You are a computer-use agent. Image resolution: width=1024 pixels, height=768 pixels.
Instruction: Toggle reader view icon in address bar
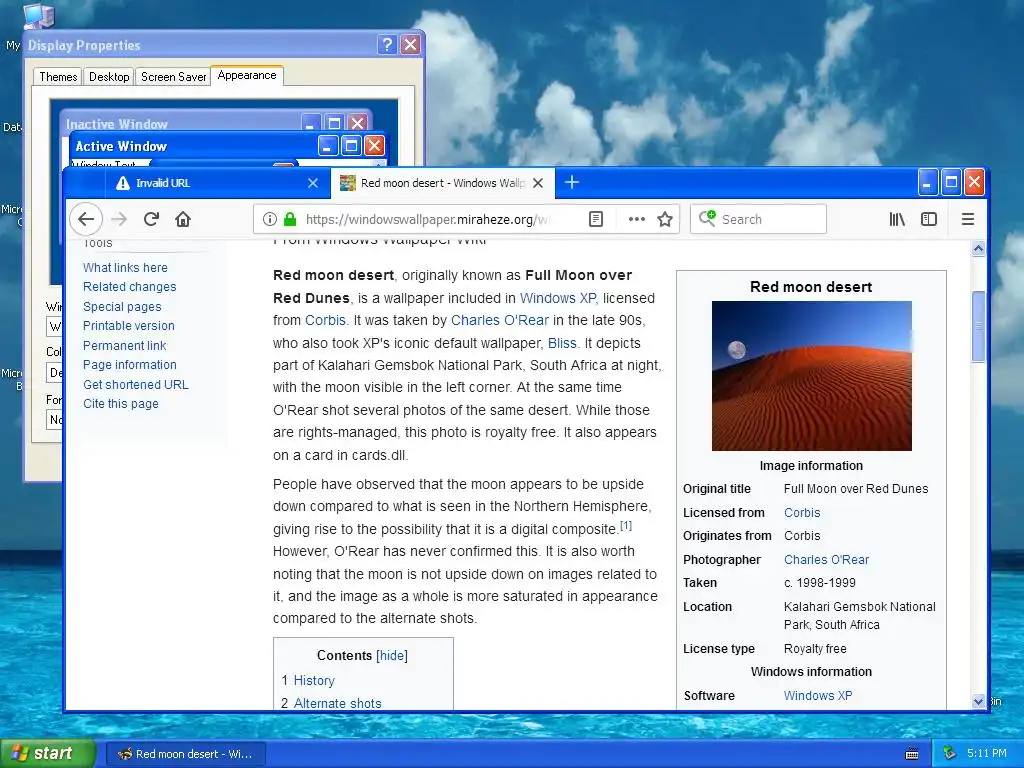coord(596,219)
